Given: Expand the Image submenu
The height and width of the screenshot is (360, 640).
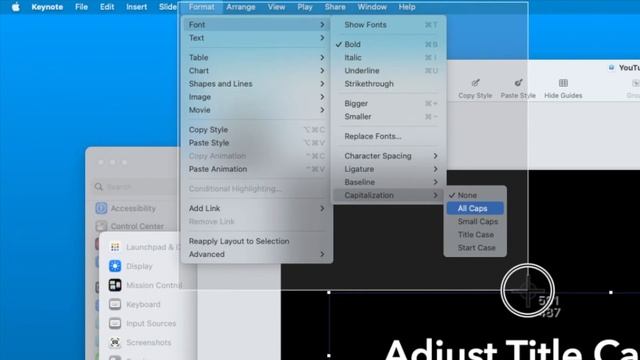Looking at the screenshot, I should tap(257, 97).
